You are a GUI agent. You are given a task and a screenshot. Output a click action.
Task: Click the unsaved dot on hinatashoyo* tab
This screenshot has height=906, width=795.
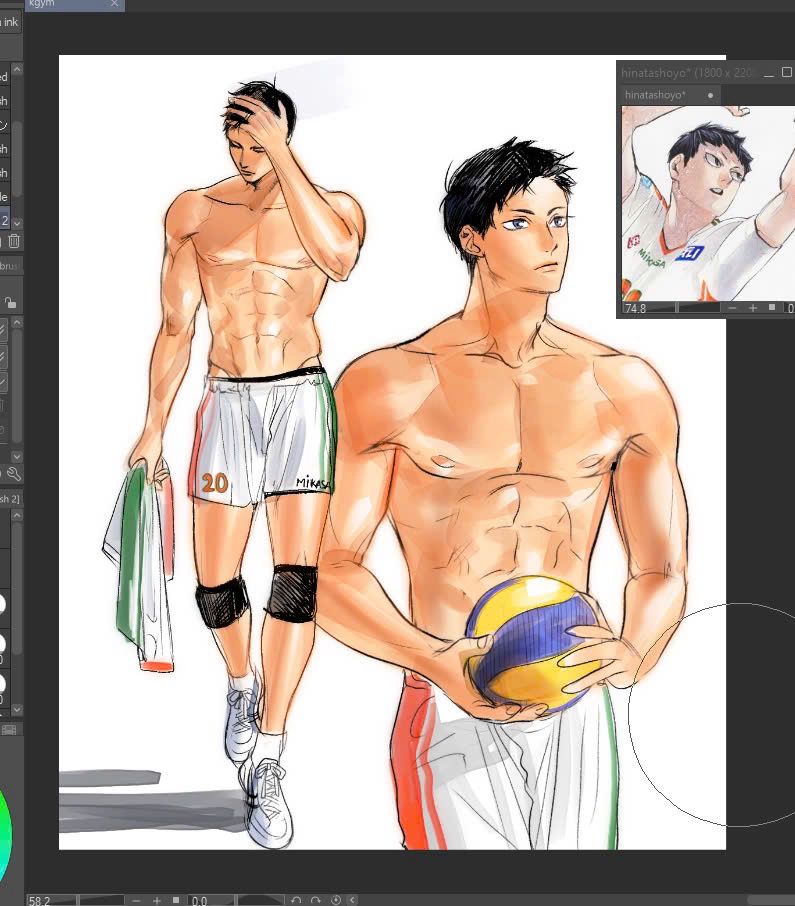(710, 95)
